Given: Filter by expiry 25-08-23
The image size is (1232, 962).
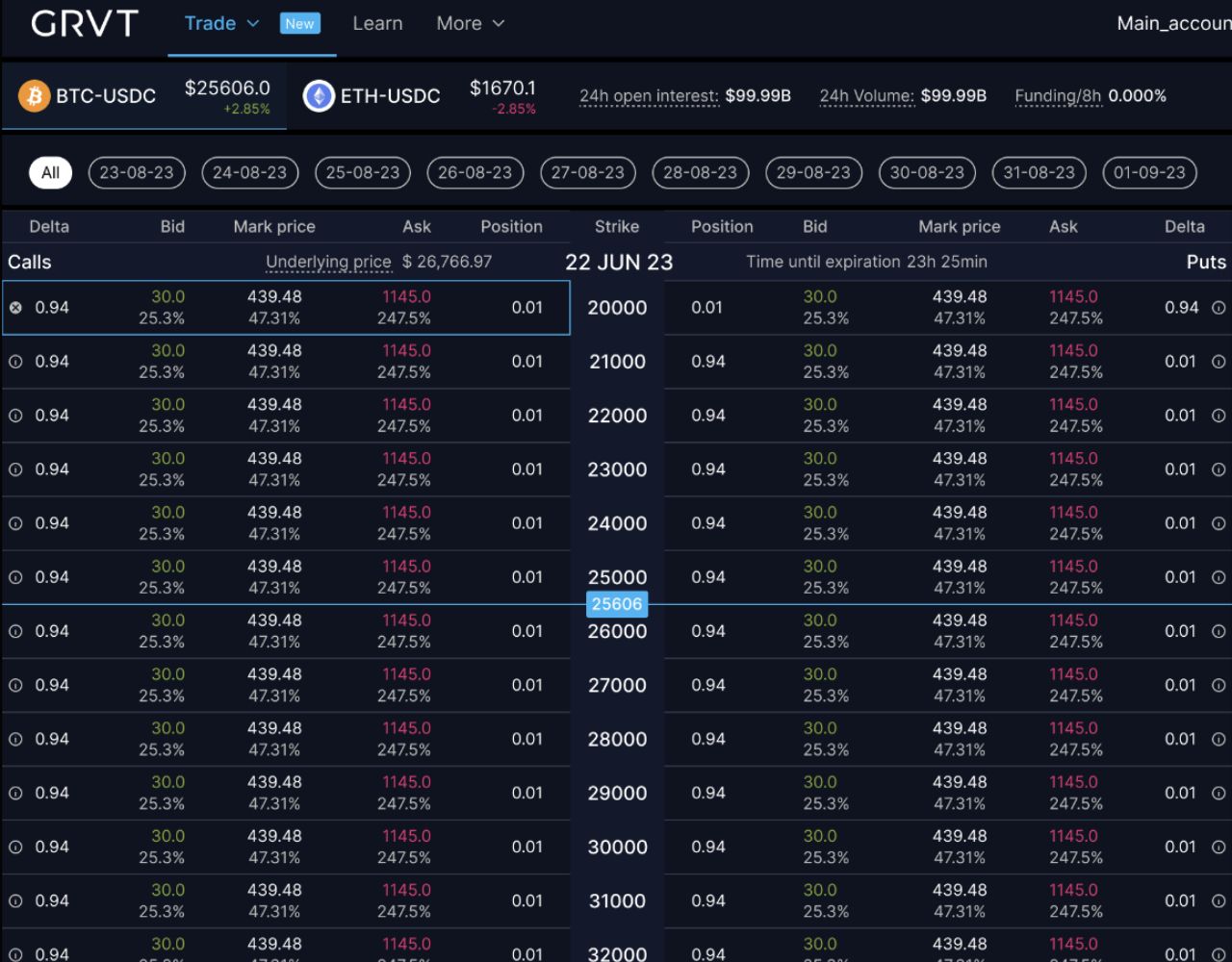Looking at the screenshot, I should pos(363,173).
